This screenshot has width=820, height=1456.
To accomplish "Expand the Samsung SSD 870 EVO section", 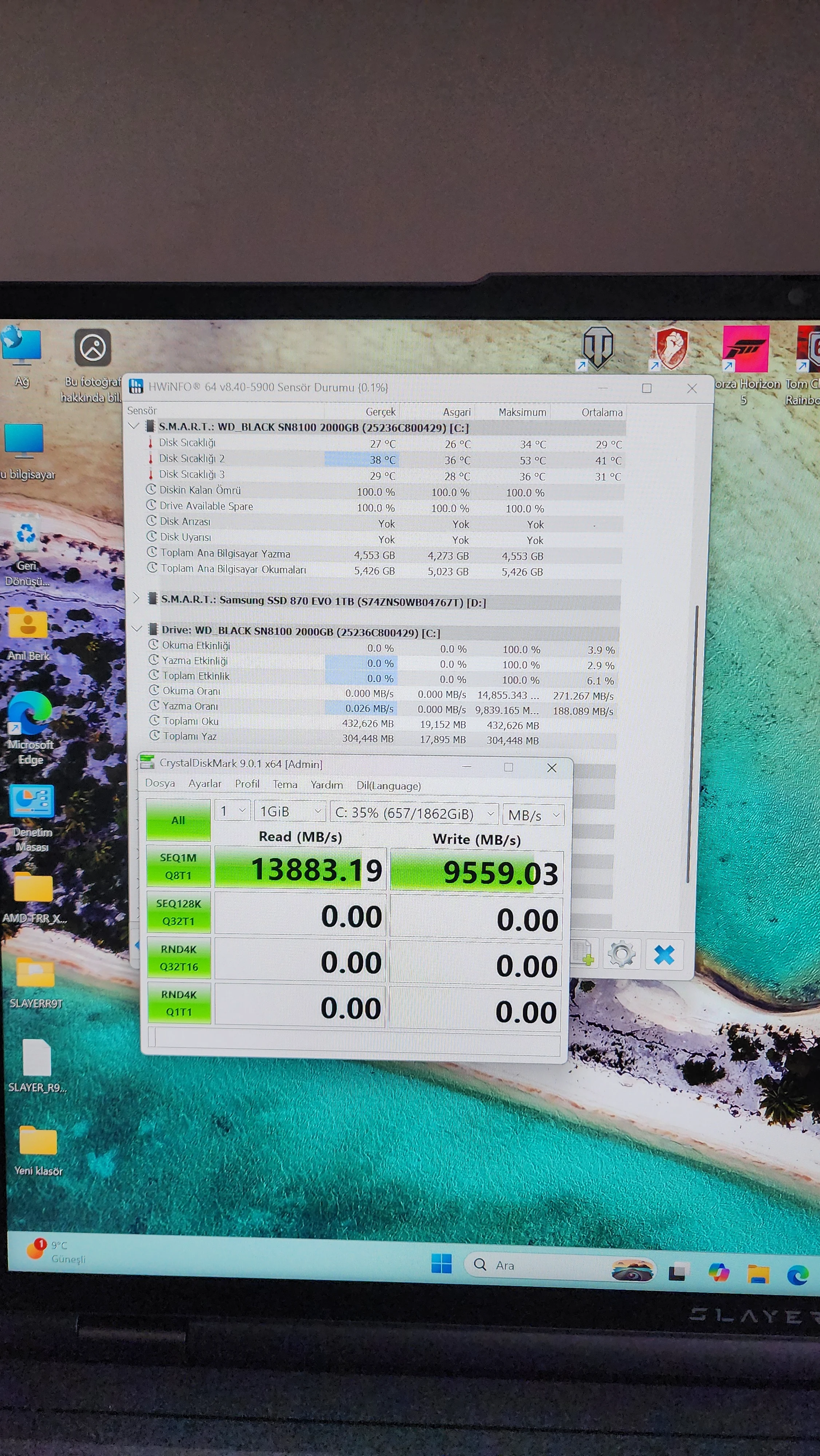I will click(x=136, y=598).
